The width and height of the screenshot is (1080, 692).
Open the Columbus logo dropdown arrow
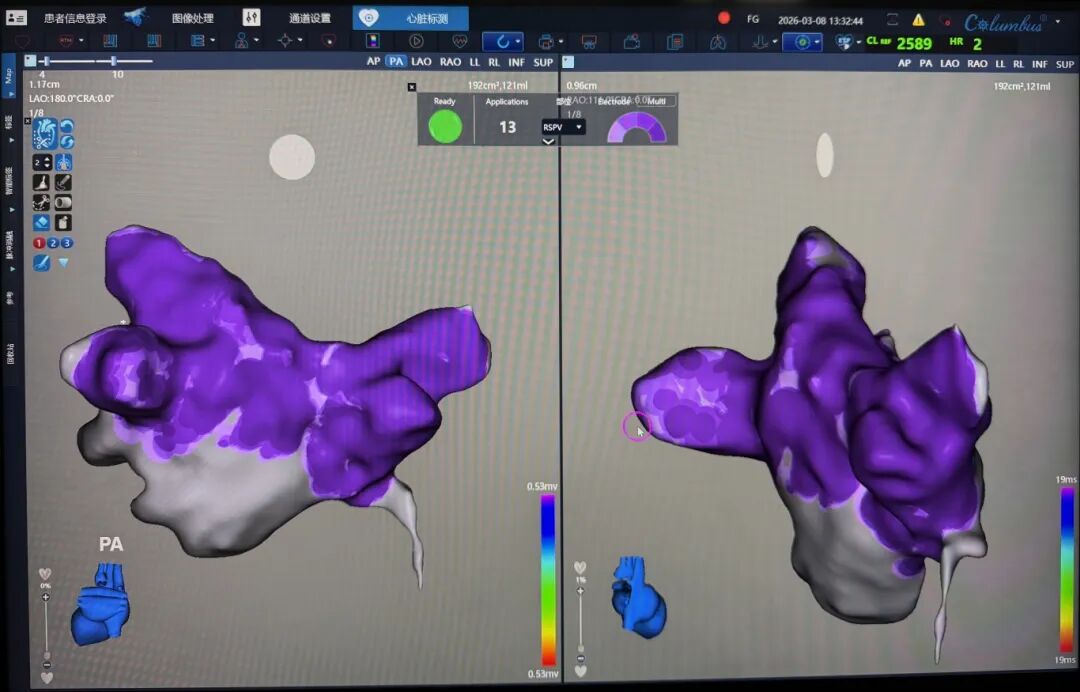click(1058, 21)
